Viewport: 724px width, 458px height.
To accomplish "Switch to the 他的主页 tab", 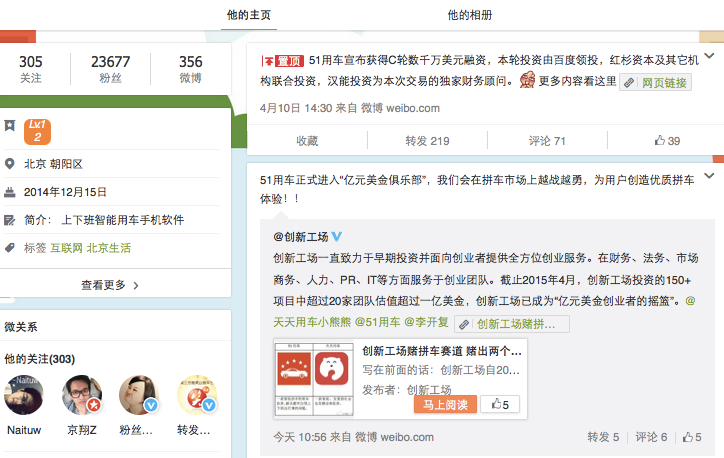I will [249, 15].
